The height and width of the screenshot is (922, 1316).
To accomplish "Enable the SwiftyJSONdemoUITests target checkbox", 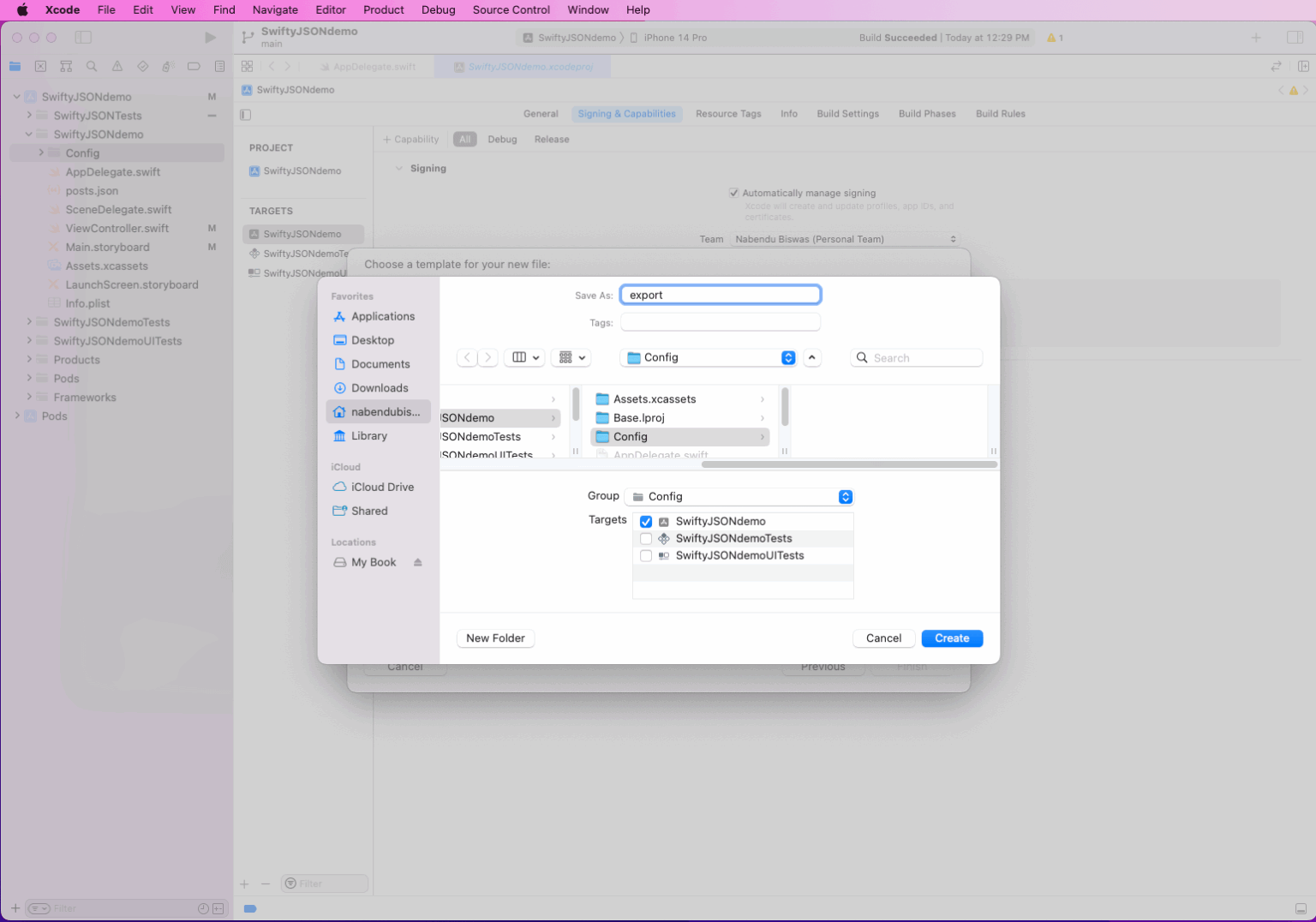I will (x=646, y=555).
